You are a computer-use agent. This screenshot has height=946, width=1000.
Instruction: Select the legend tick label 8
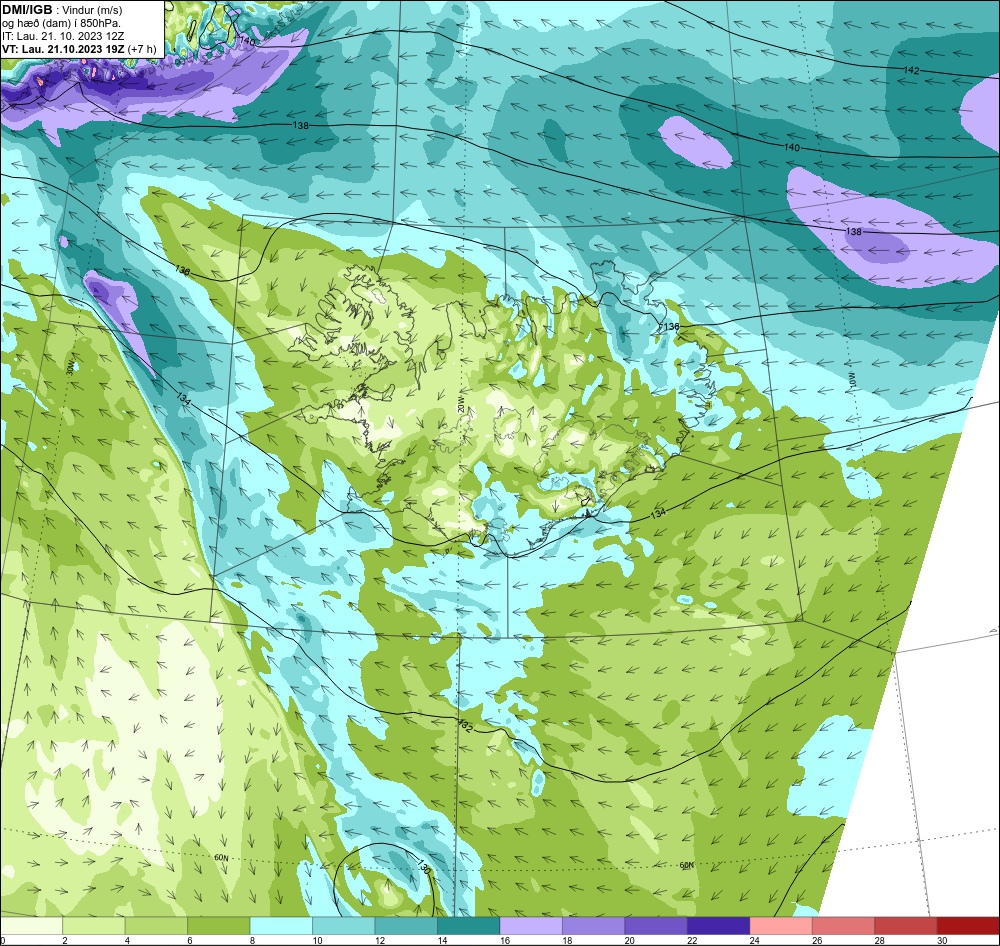[253, 940]
